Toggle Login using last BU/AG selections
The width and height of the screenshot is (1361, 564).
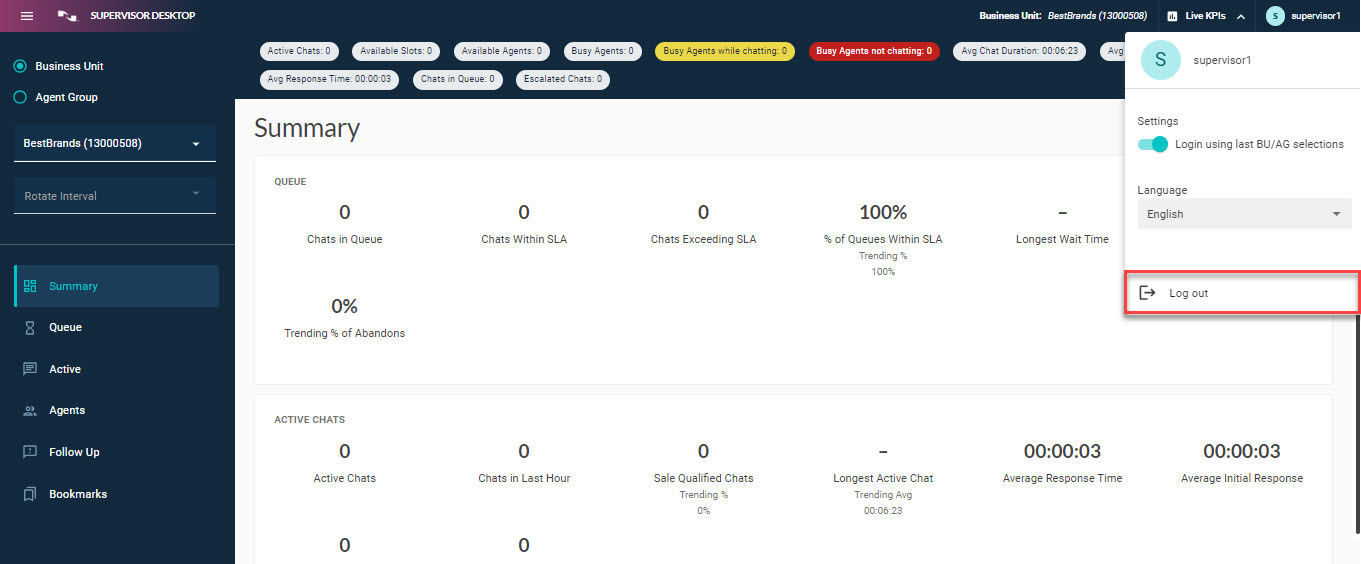(1152, 144)
